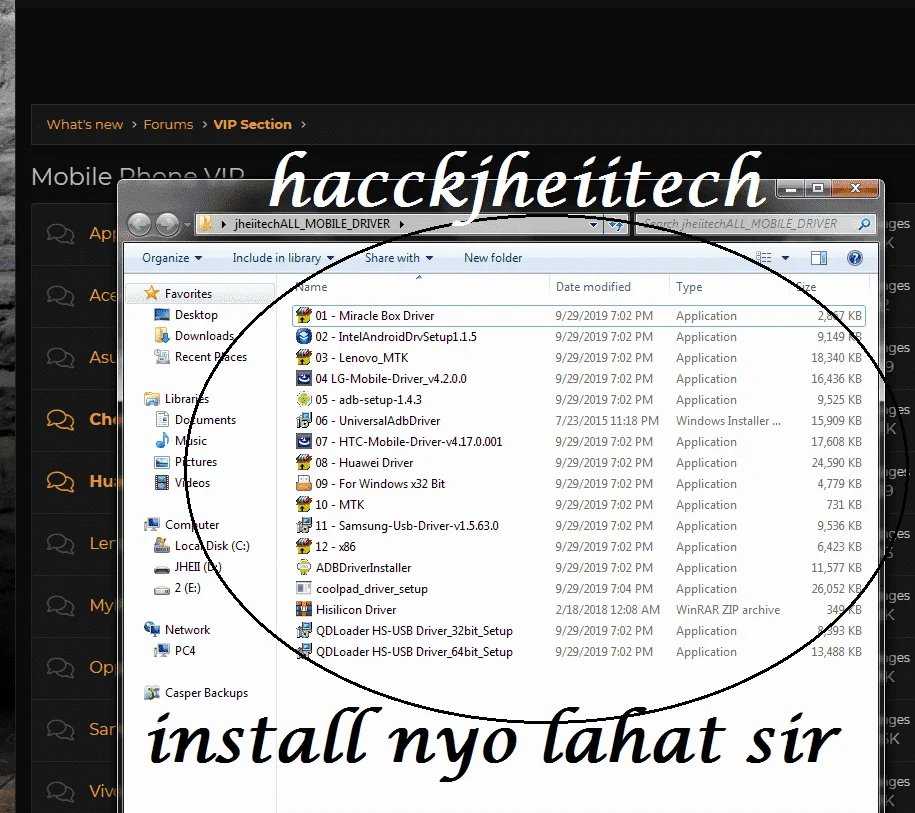The image size is (915, 813).
Task: Select the 12 - x86 file icon
Action: 303,546
